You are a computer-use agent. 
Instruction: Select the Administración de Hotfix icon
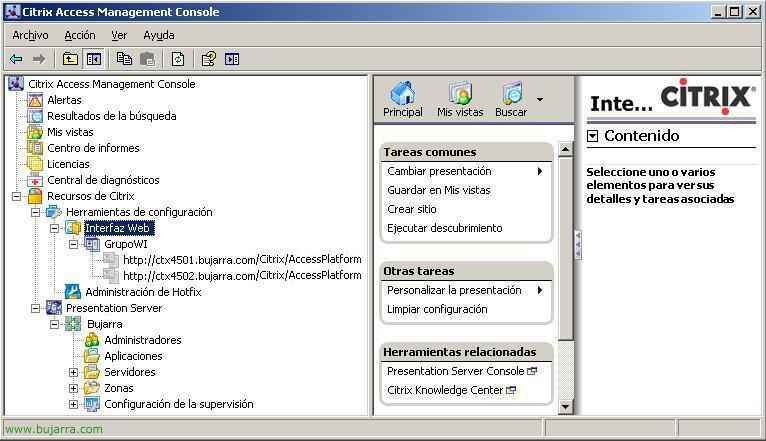click(x=73, y=292)
